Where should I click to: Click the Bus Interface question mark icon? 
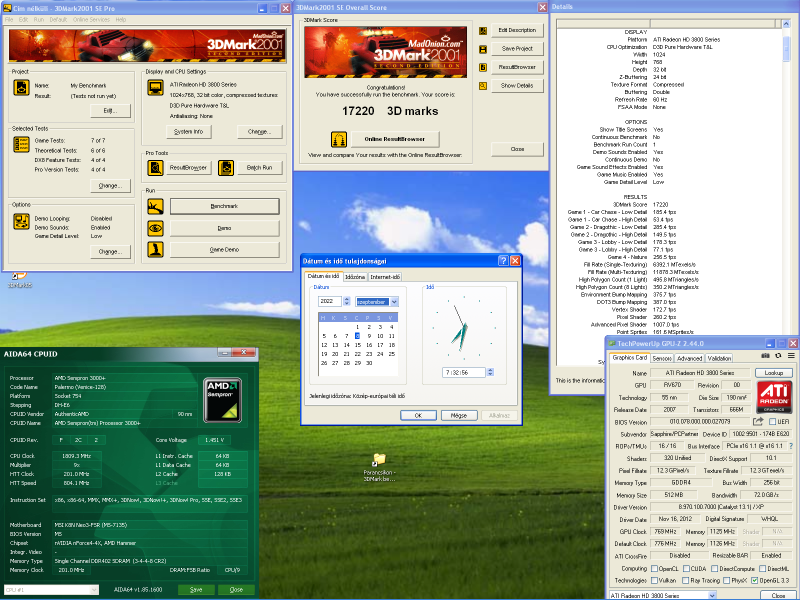click(x=791, y=446)
